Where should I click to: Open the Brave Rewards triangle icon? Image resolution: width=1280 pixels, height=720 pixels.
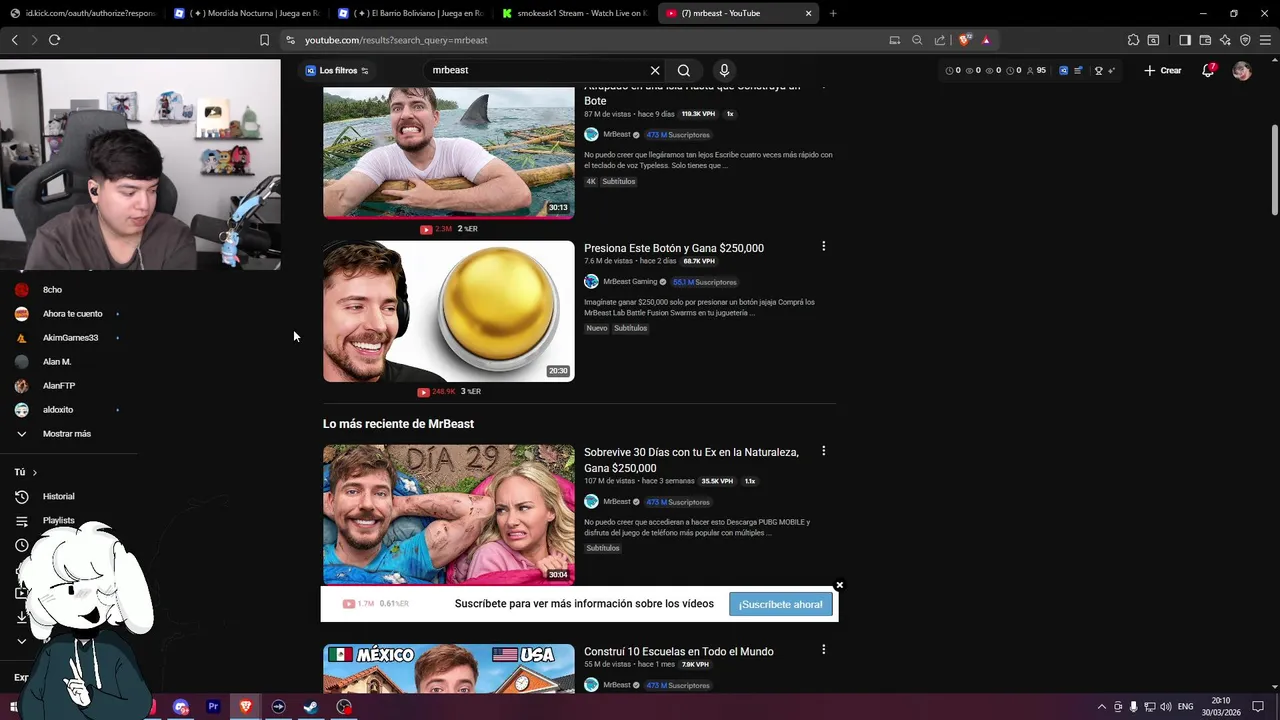tap(986, 40)
